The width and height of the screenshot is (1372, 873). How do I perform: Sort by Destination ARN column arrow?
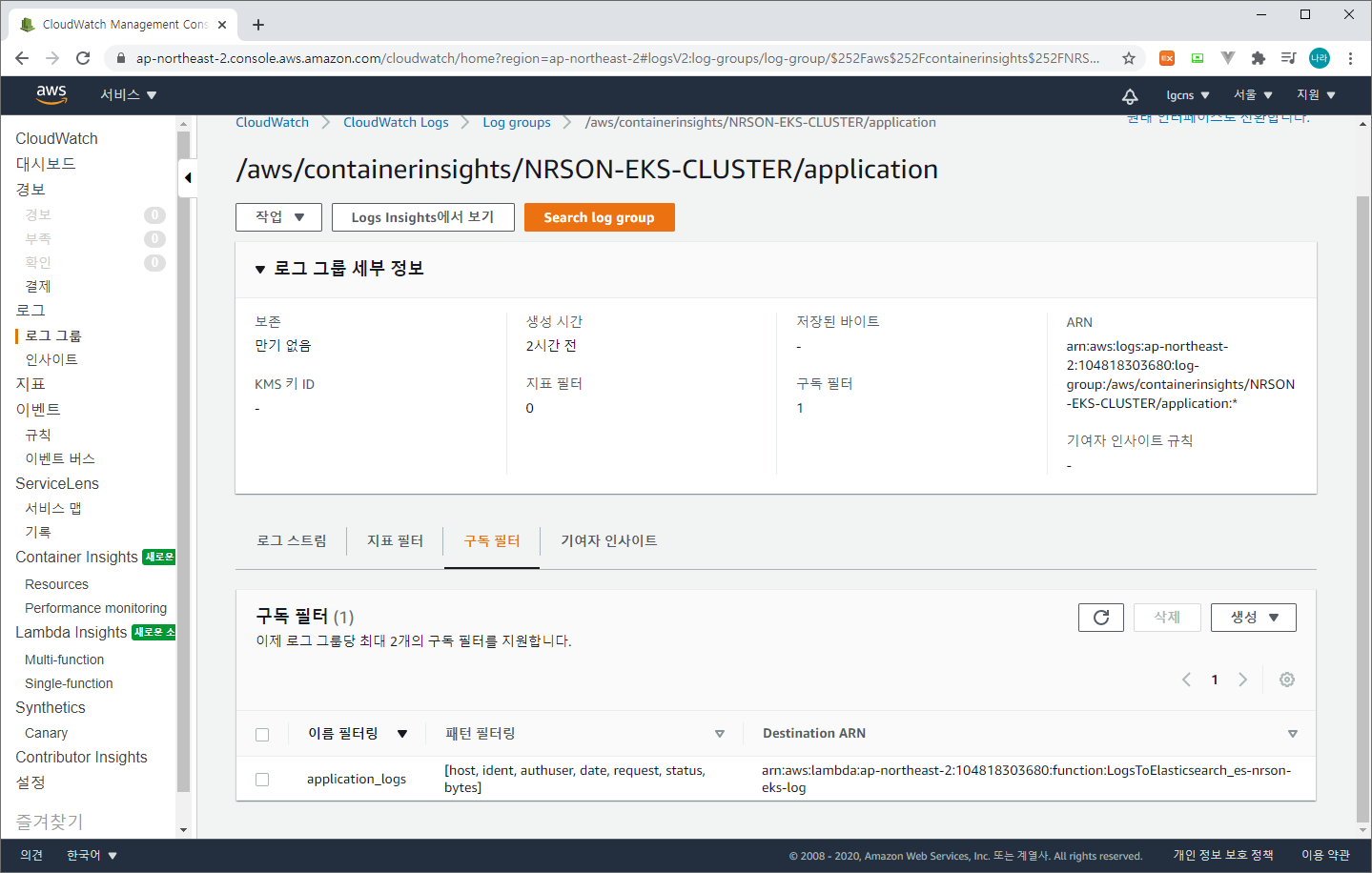click(1293, 734)
